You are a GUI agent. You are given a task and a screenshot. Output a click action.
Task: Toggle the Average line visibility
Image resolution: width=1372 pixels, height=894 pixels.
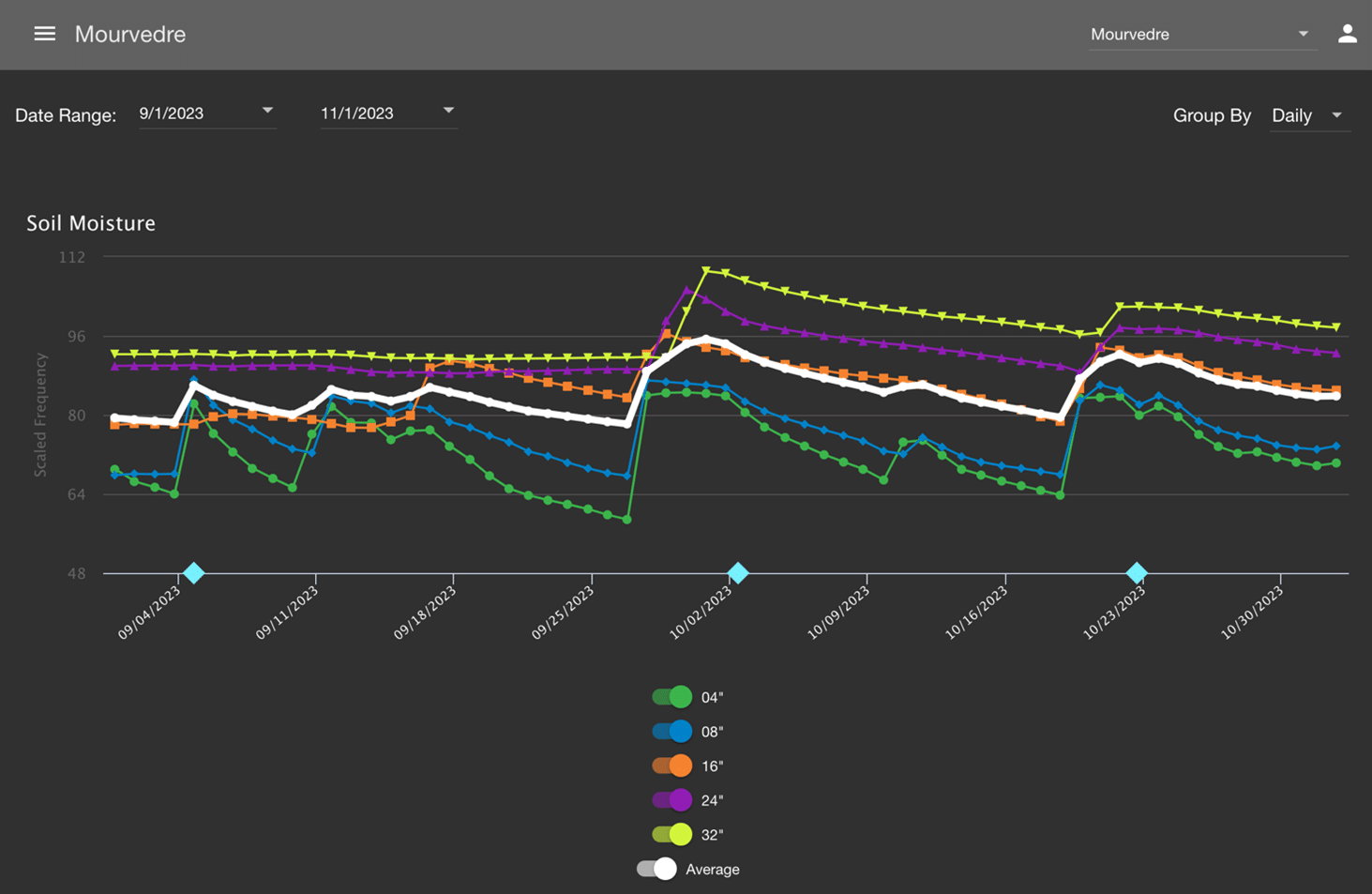[x=657, y=870]
